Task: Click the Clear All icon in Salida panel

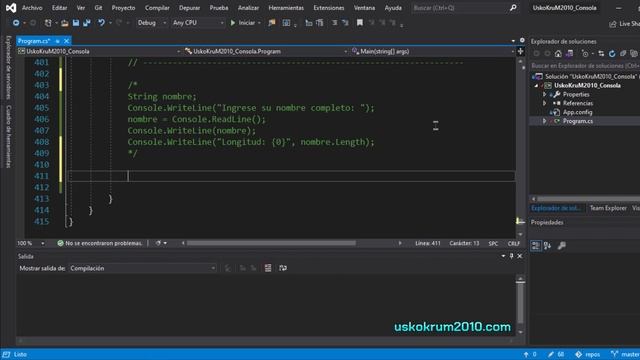Action: (268, 268)
